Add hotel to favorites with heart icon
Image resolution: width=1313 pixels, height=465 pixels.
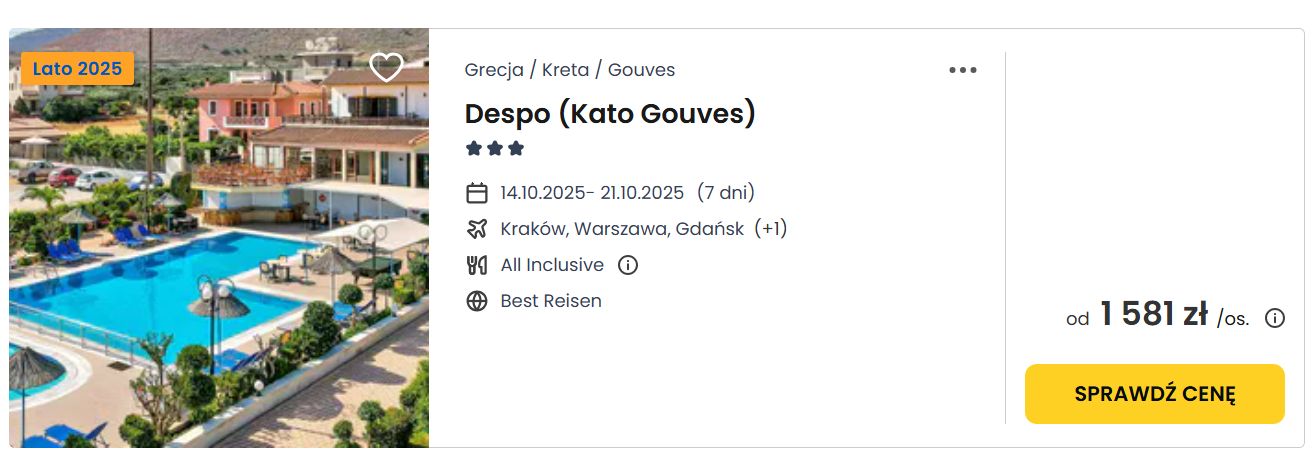click(386, 67)
